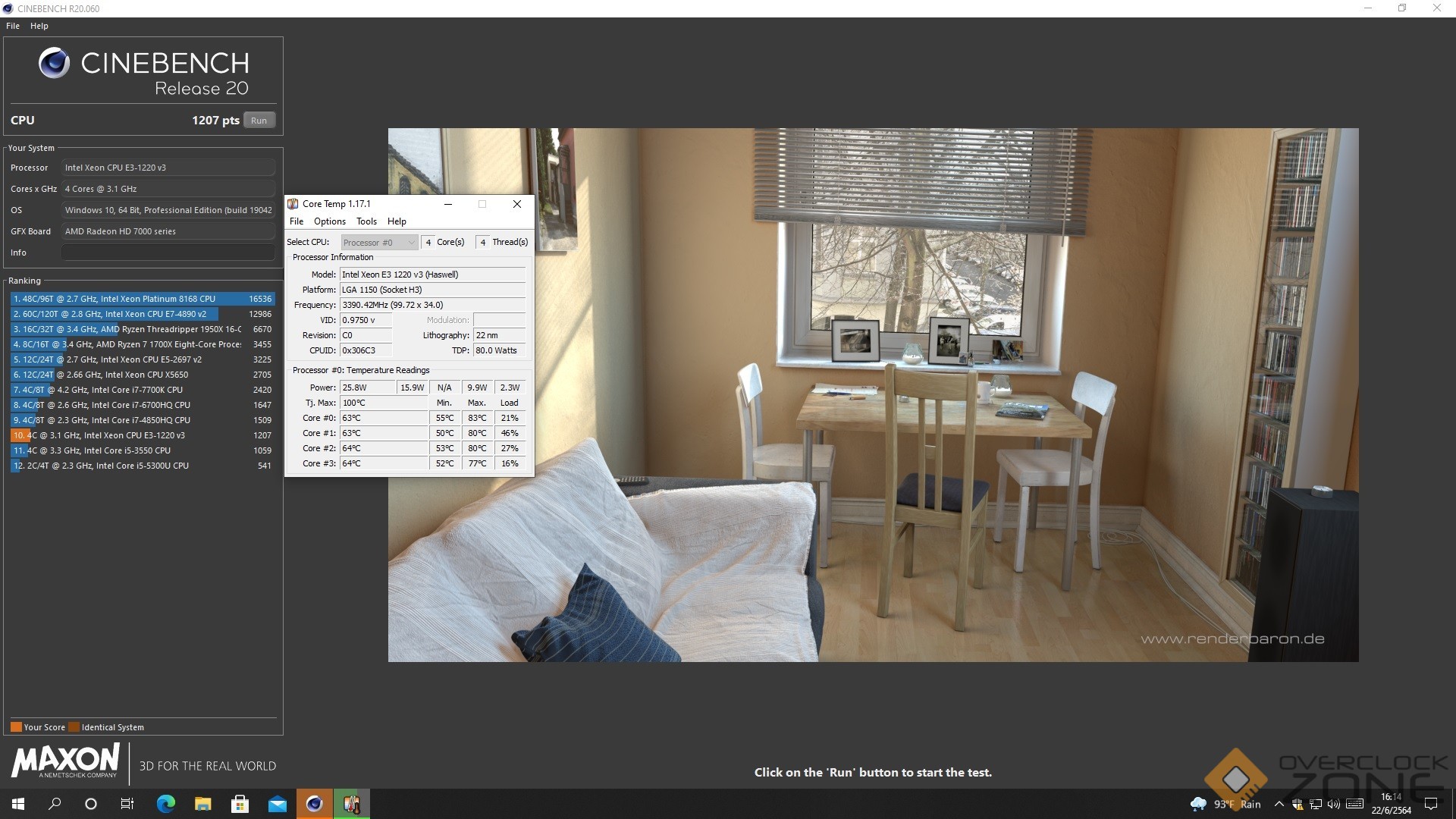The image size is (1456, 819).
Task: Switch to Core Temp taskbar icon
Action: tap(351, 804)
